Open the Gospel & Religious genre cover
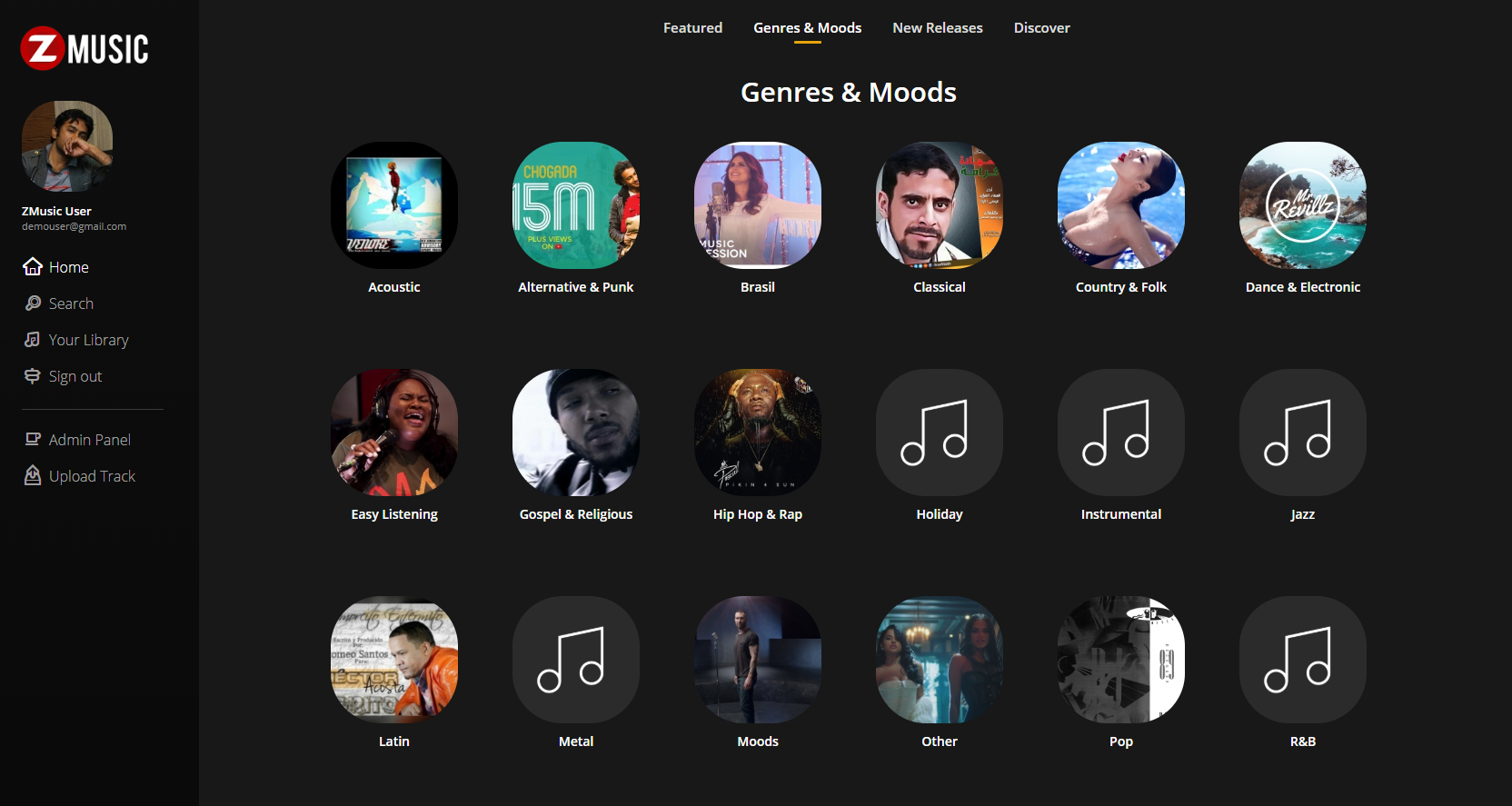The image size is (1512, 806). (576, 433)
